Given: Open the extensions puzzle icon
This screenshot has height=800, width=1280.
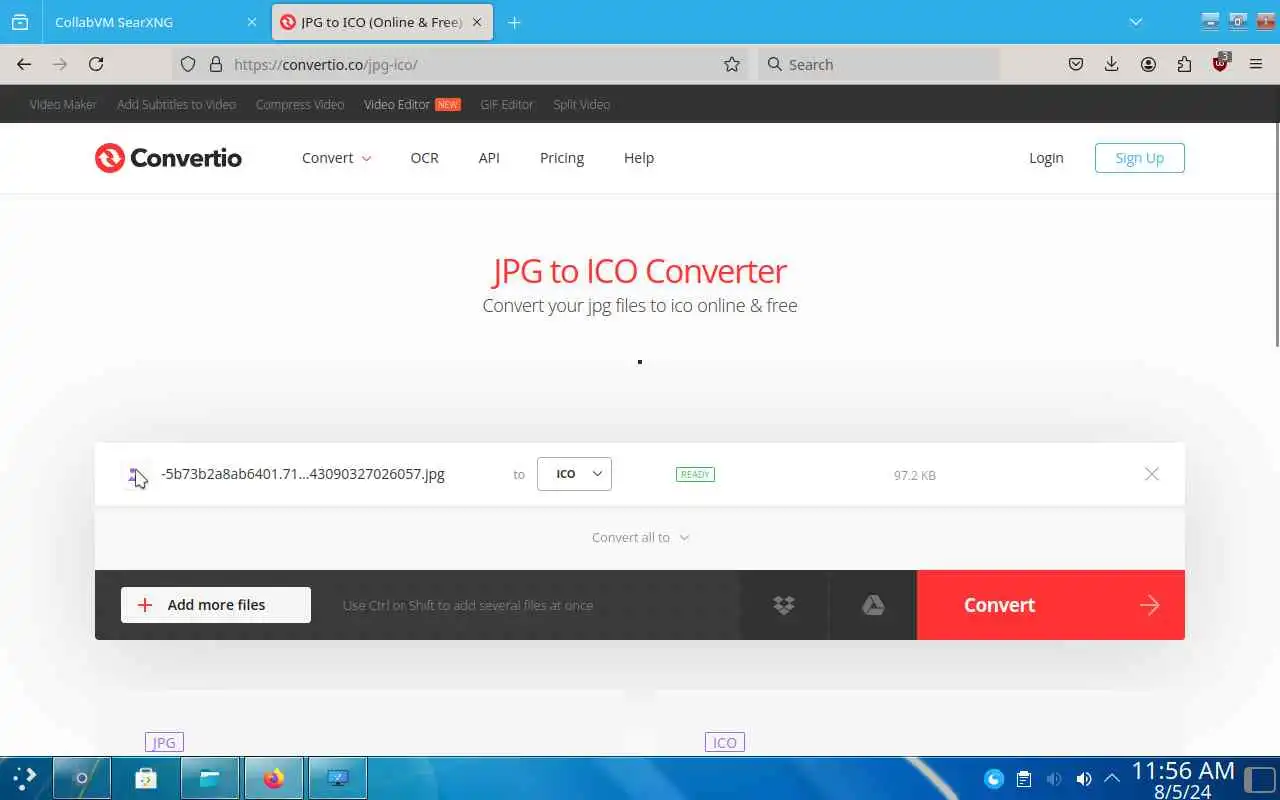Looking at the screenshot, I should point(1184,64).
